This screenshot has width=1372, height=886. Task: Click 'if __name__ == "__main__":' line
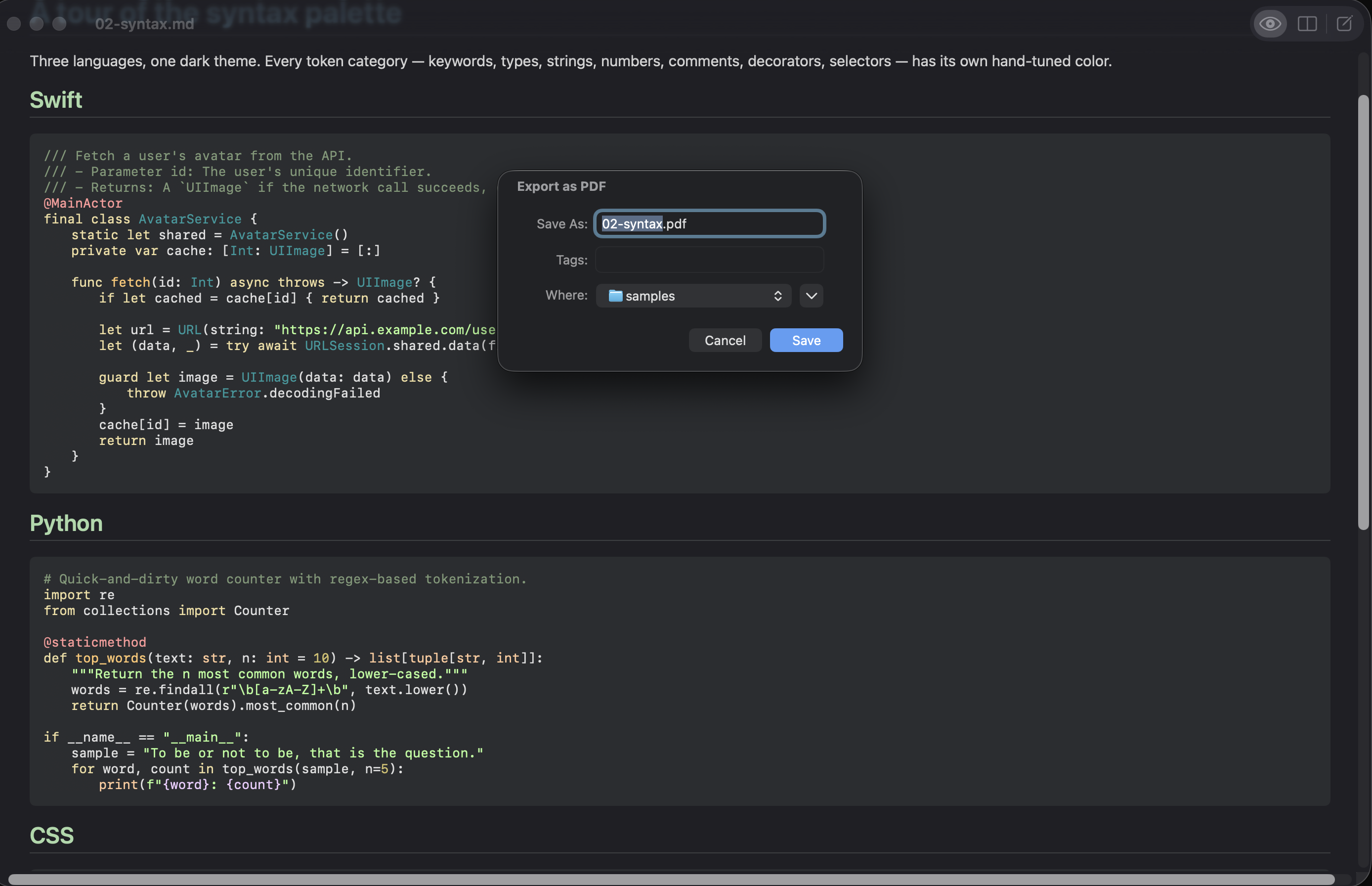coord(147,737)
